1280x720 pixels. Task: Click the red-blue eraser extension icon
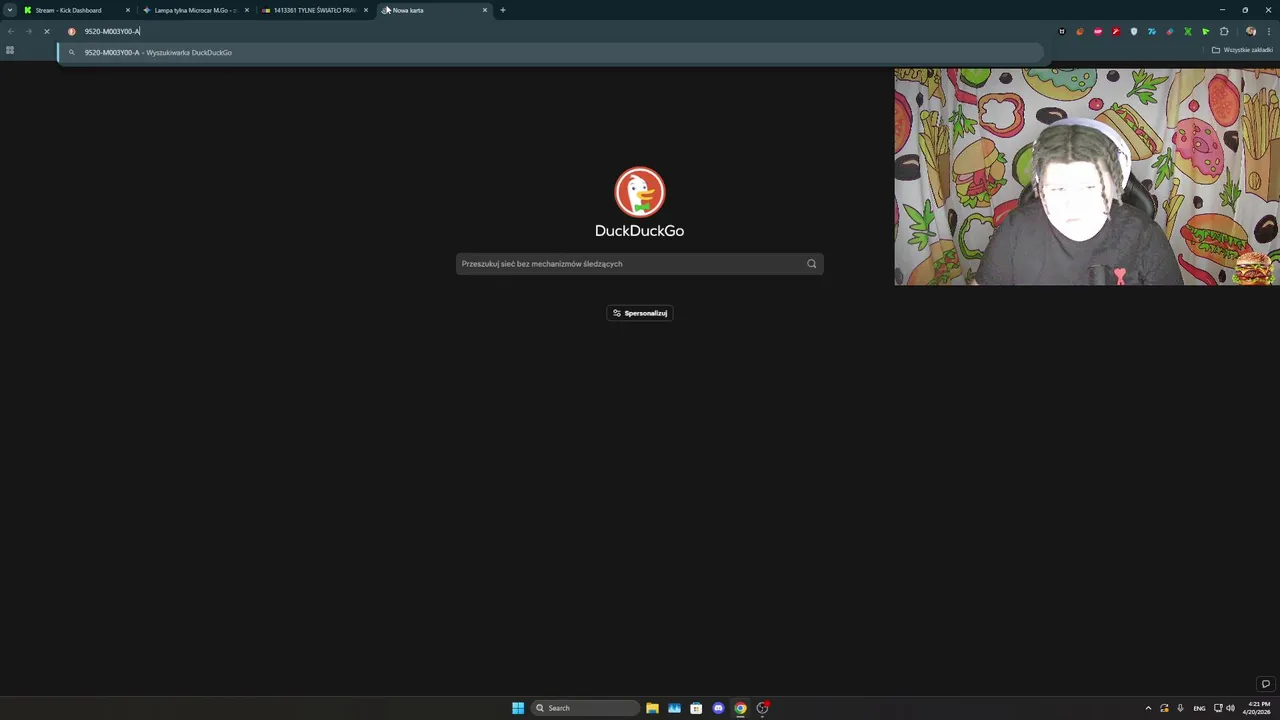point(1169,31)
